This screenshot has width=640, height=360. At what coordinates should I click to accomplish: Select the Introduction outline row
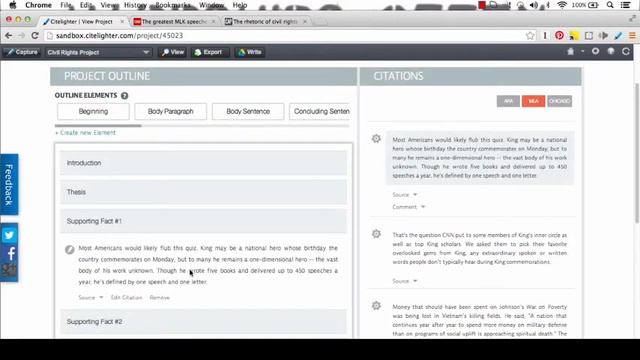(203, 163)
